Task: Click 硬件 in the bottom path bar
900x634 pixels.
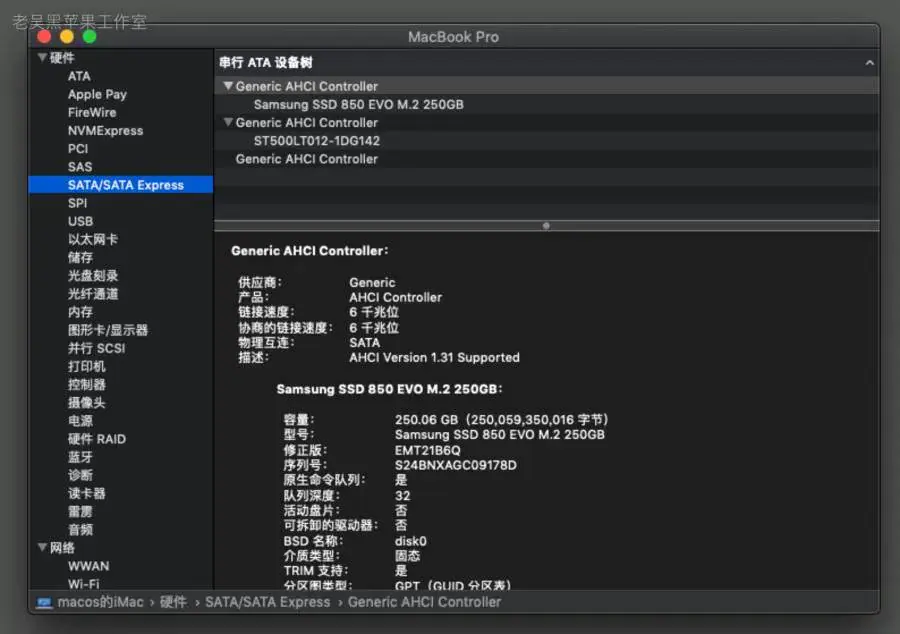Action: (173, 602)
